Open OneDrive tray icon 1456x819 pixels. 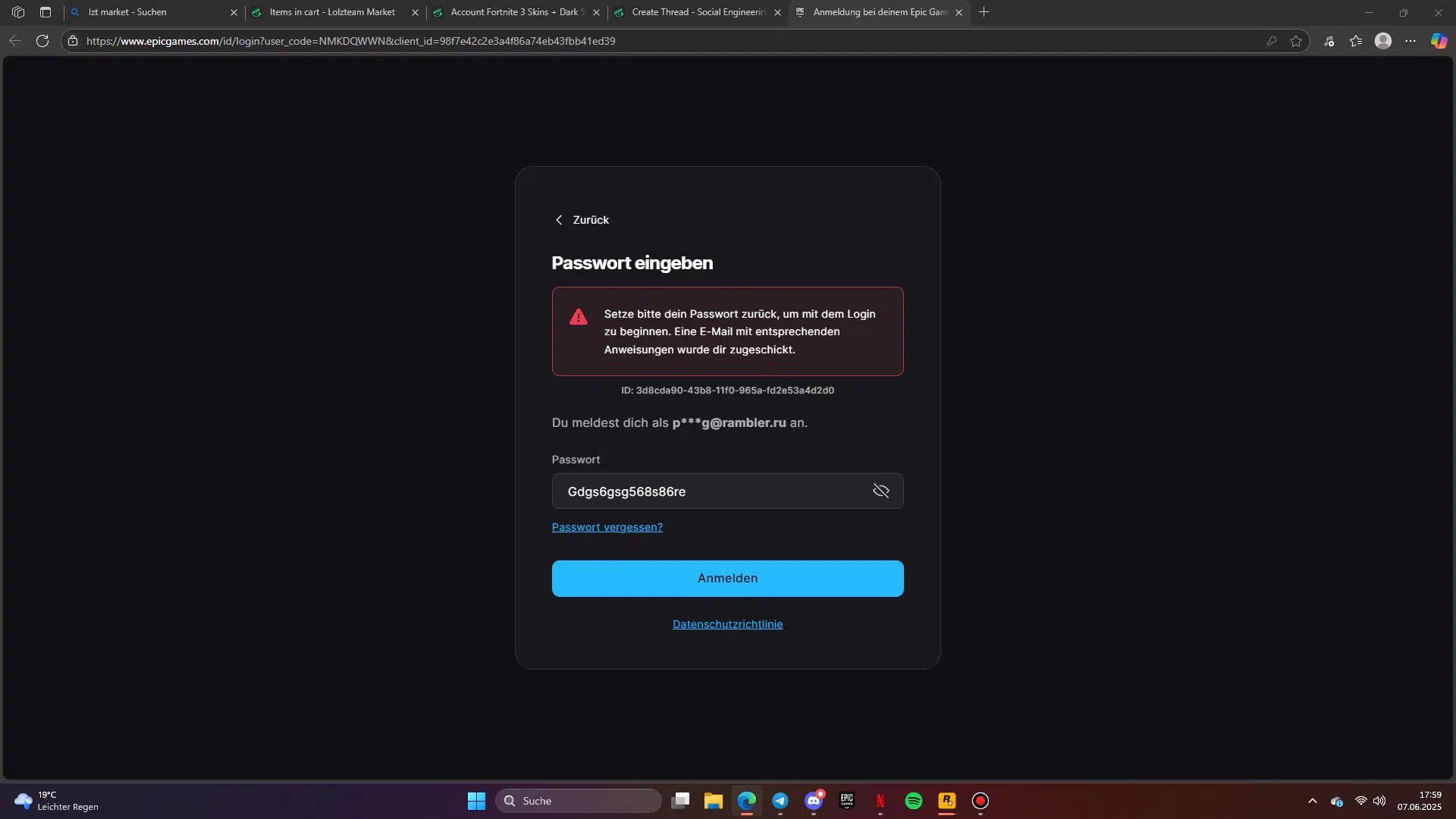tap(1337, 801)
